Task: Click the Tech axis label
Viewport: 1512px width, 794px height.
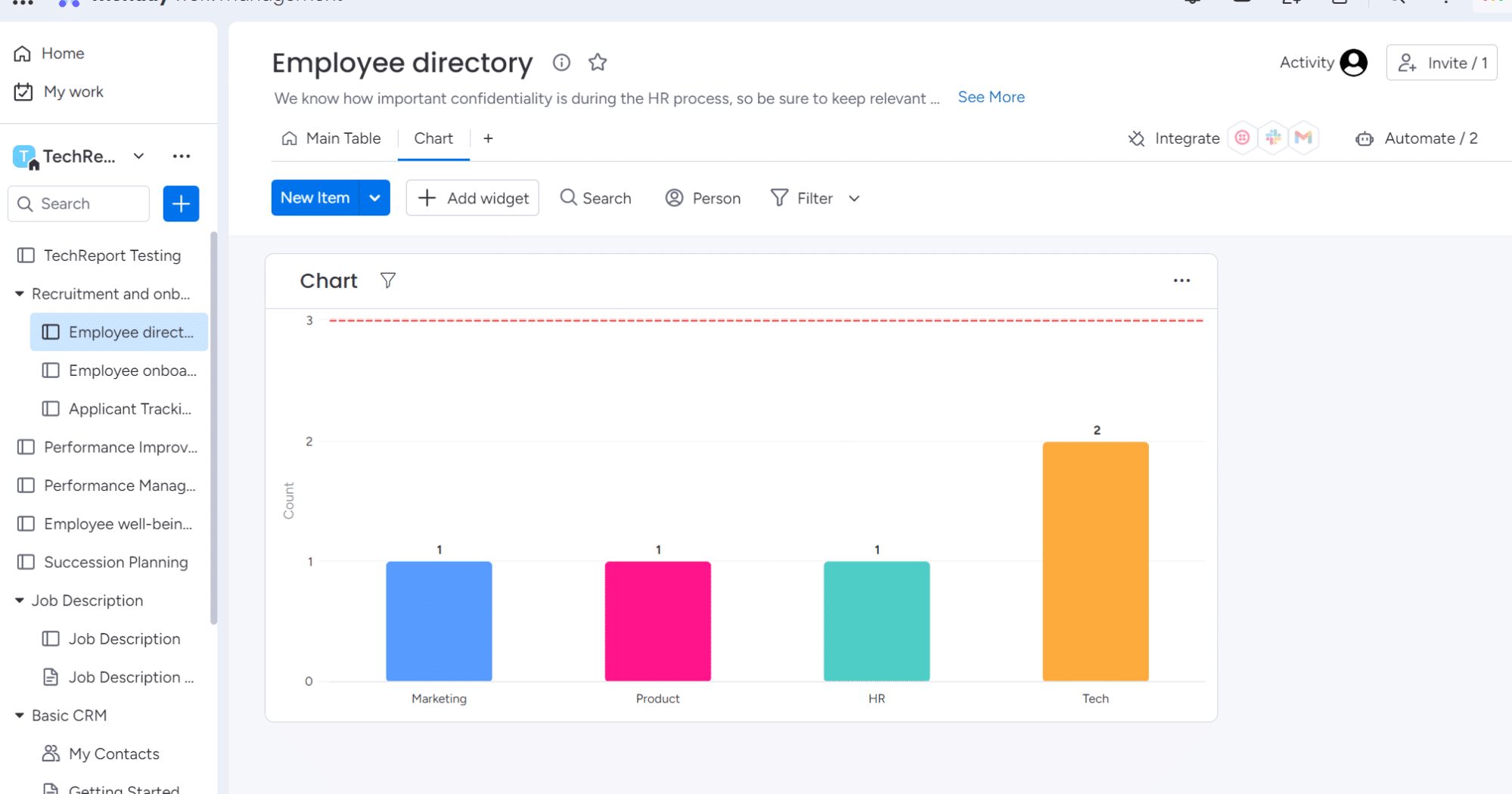Action: pyautogui.click(x=1095, y=699)
